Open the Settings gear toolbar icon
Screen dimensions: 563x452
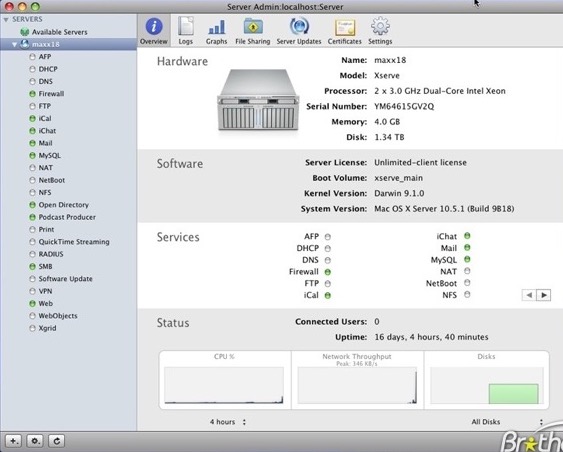[380, 31]
